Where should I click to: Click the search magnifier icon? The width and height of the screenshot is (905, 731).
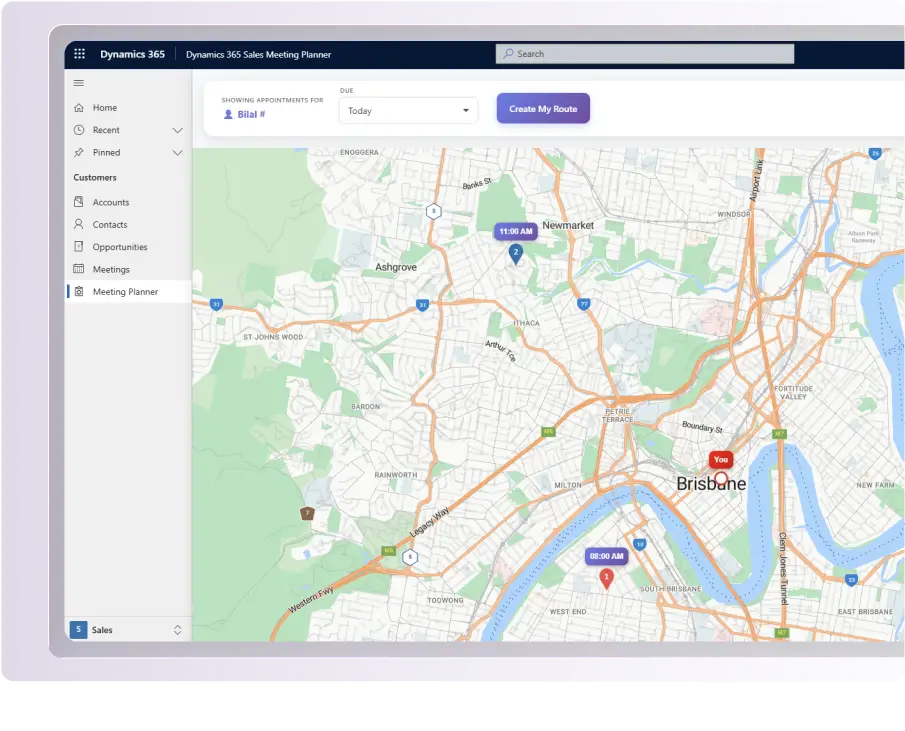(x=508, y=54)
